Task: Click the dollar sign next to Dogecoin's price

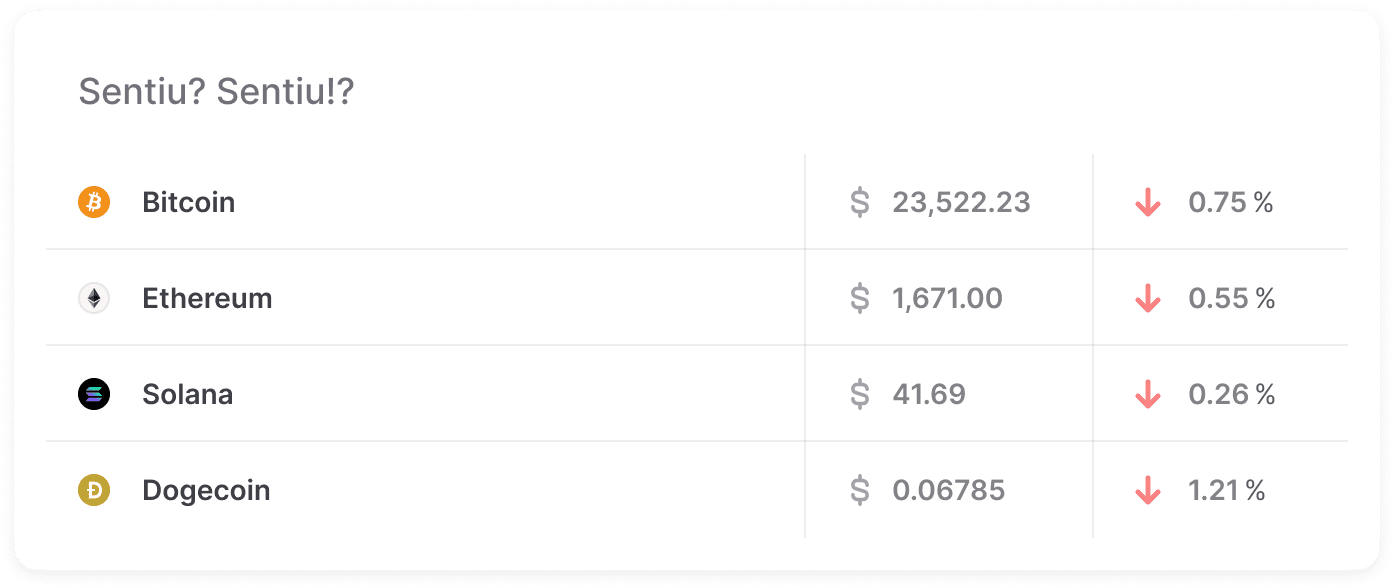Action: (x=858, y=490)
